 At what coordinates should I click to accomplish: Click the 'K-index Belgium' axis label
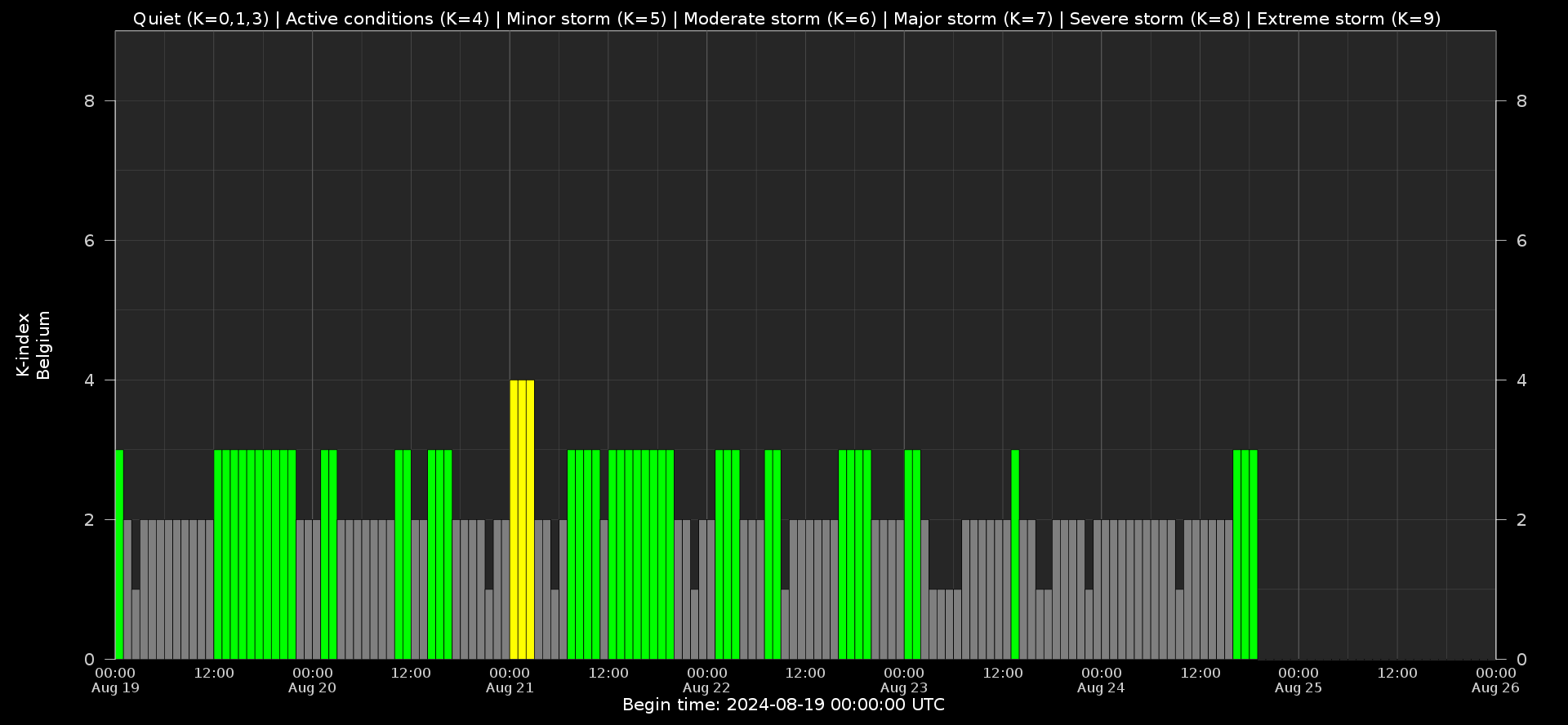pos(33,345)
